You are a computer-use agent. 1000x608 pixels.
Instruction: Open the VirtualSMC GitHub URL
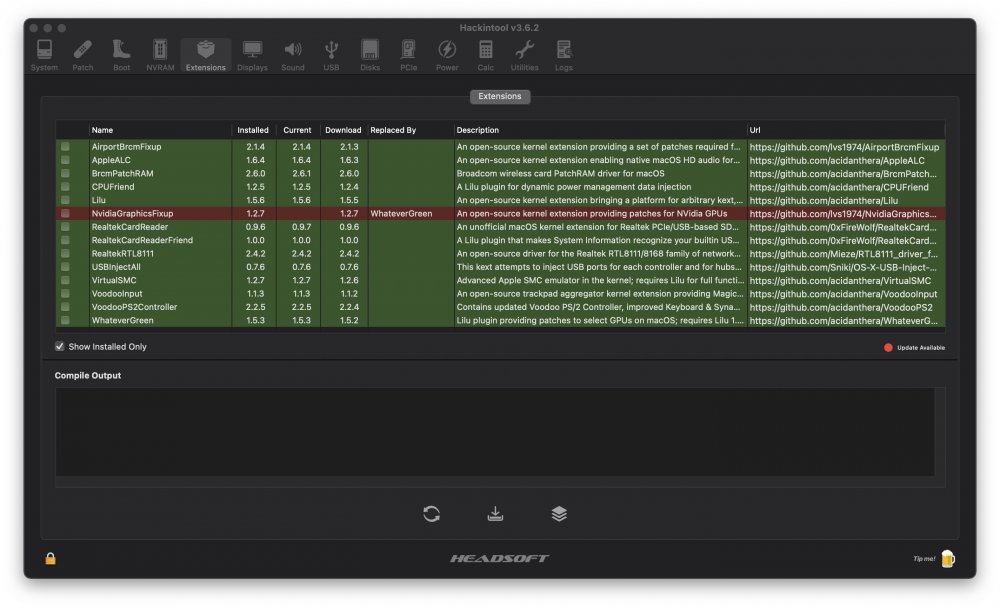point(840,281)
